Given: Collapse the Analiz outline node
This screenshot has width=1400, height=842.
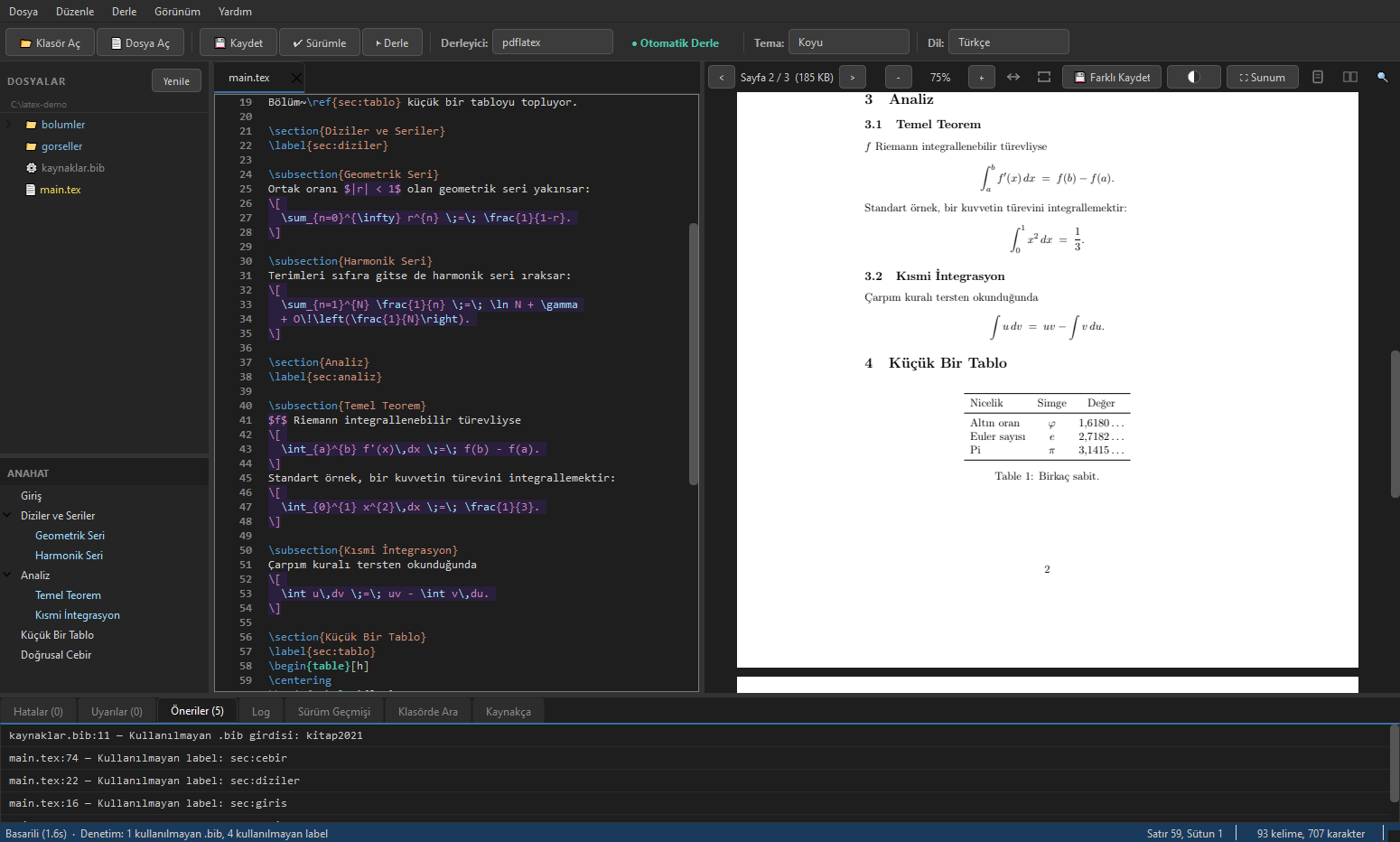Looking at the screenshot, I should [8, 575].
